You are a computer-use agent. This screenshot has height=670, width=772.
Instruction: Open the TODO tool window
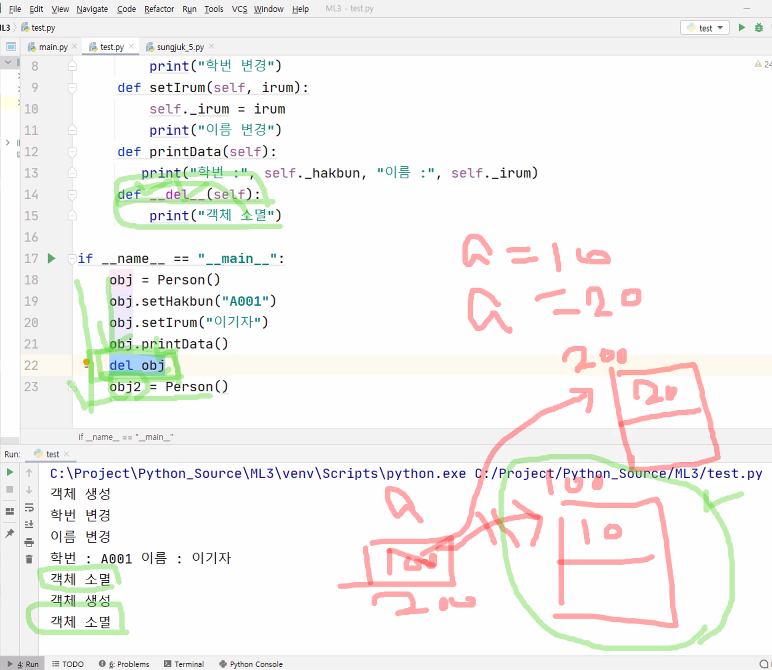tap(68, 664)
